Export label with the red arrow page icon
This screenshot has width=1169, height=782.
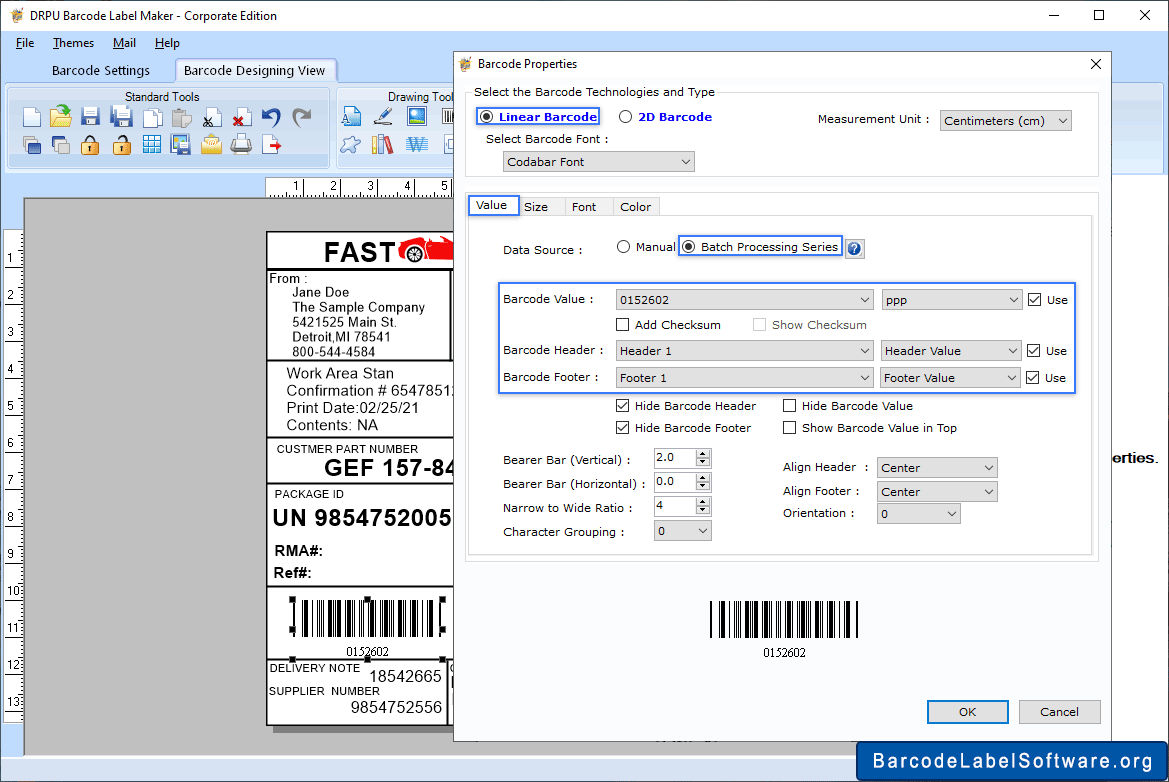(x=271, y=144)
